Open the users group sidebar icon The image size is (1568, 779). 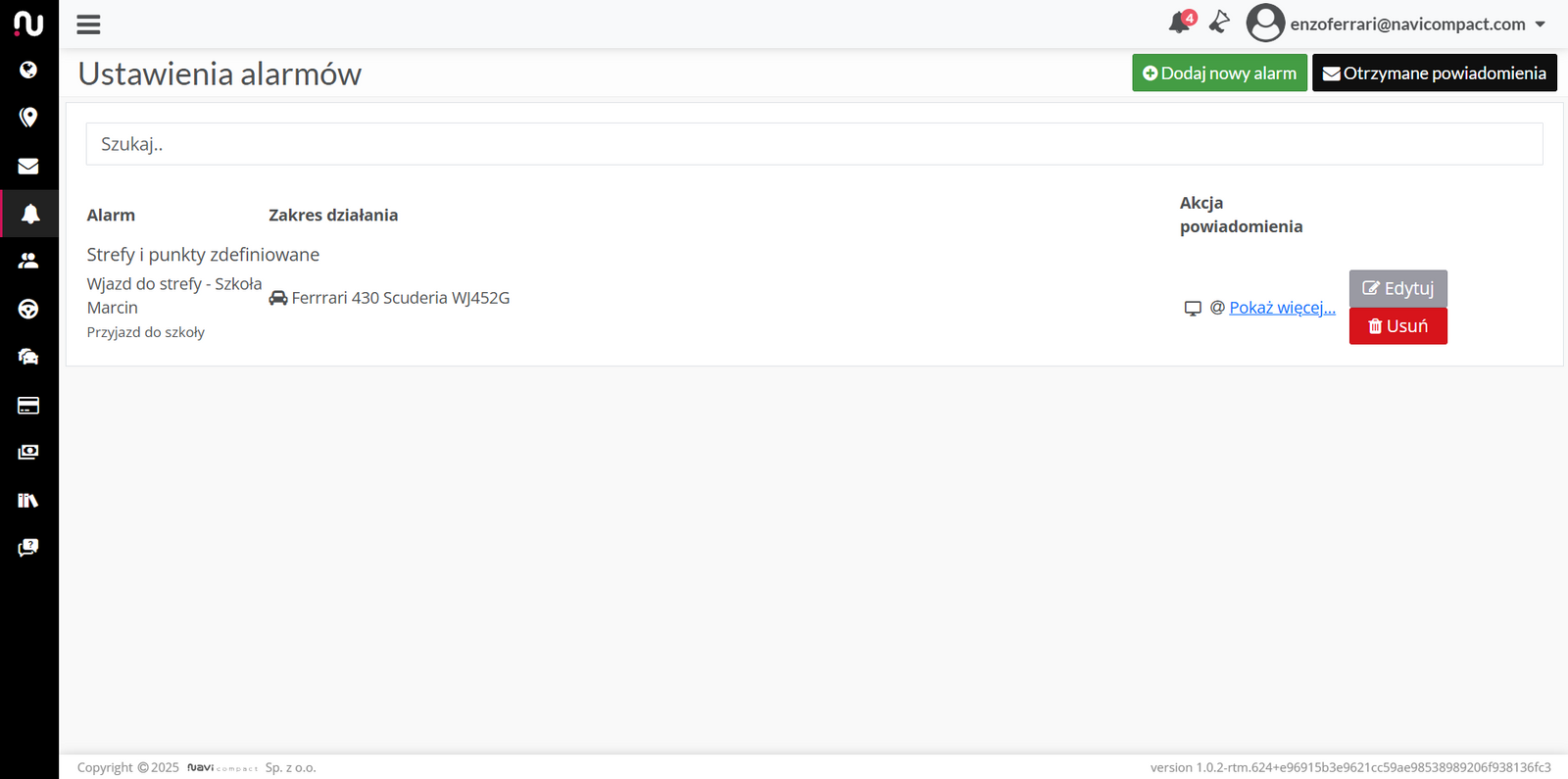28,261
